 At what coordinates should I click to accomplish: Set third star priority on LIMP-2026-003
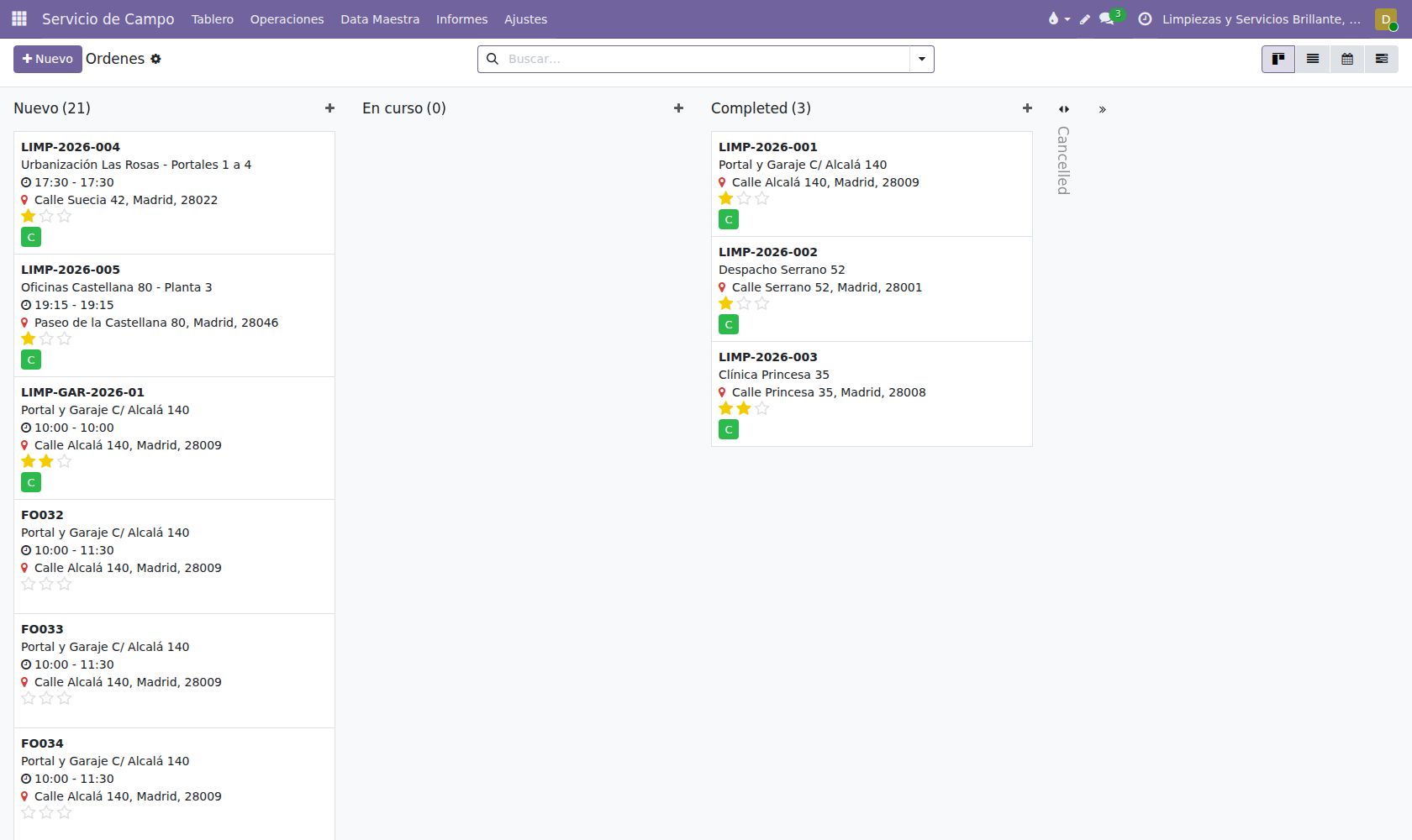pos(762,408)
